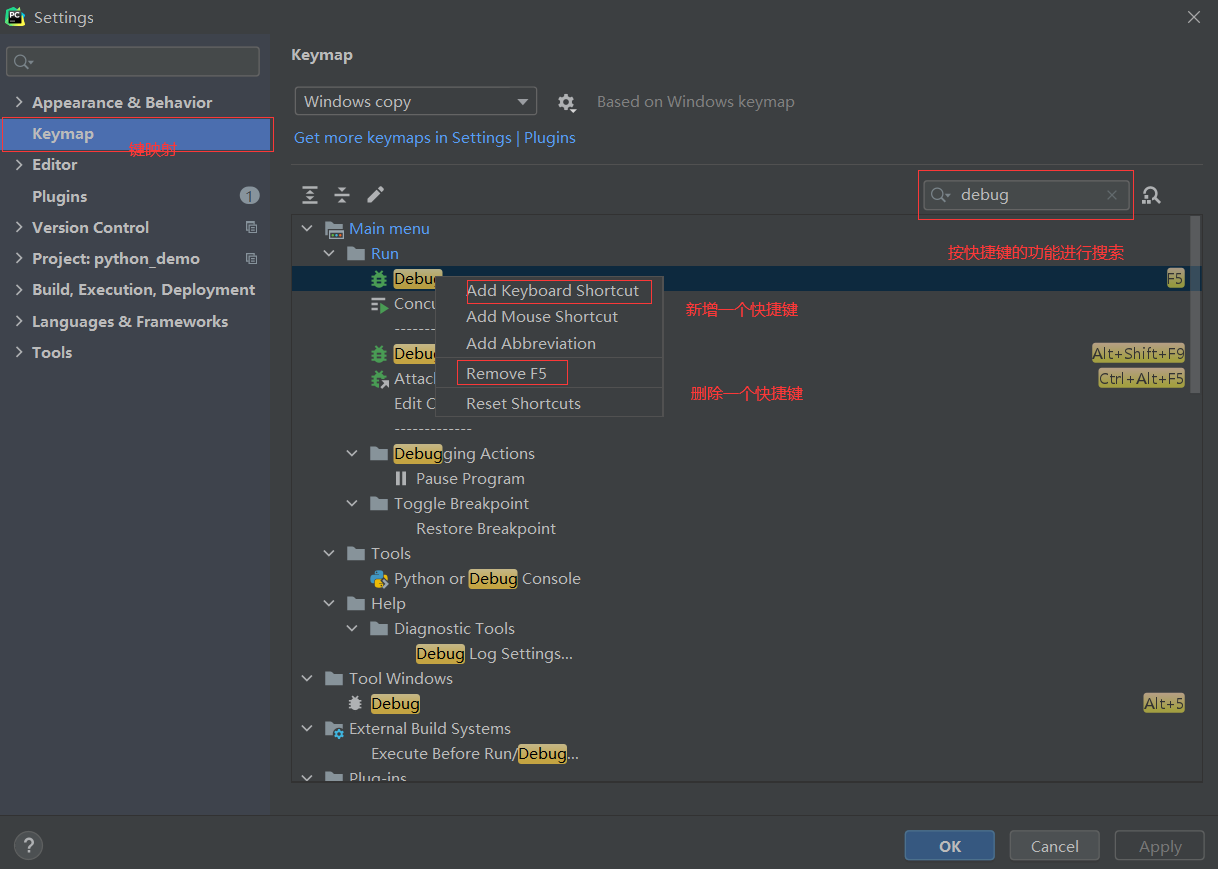The image size is (1218, 869).
Task: Collapse the Diagnostic Tools node
Action: tap(352, 629)
